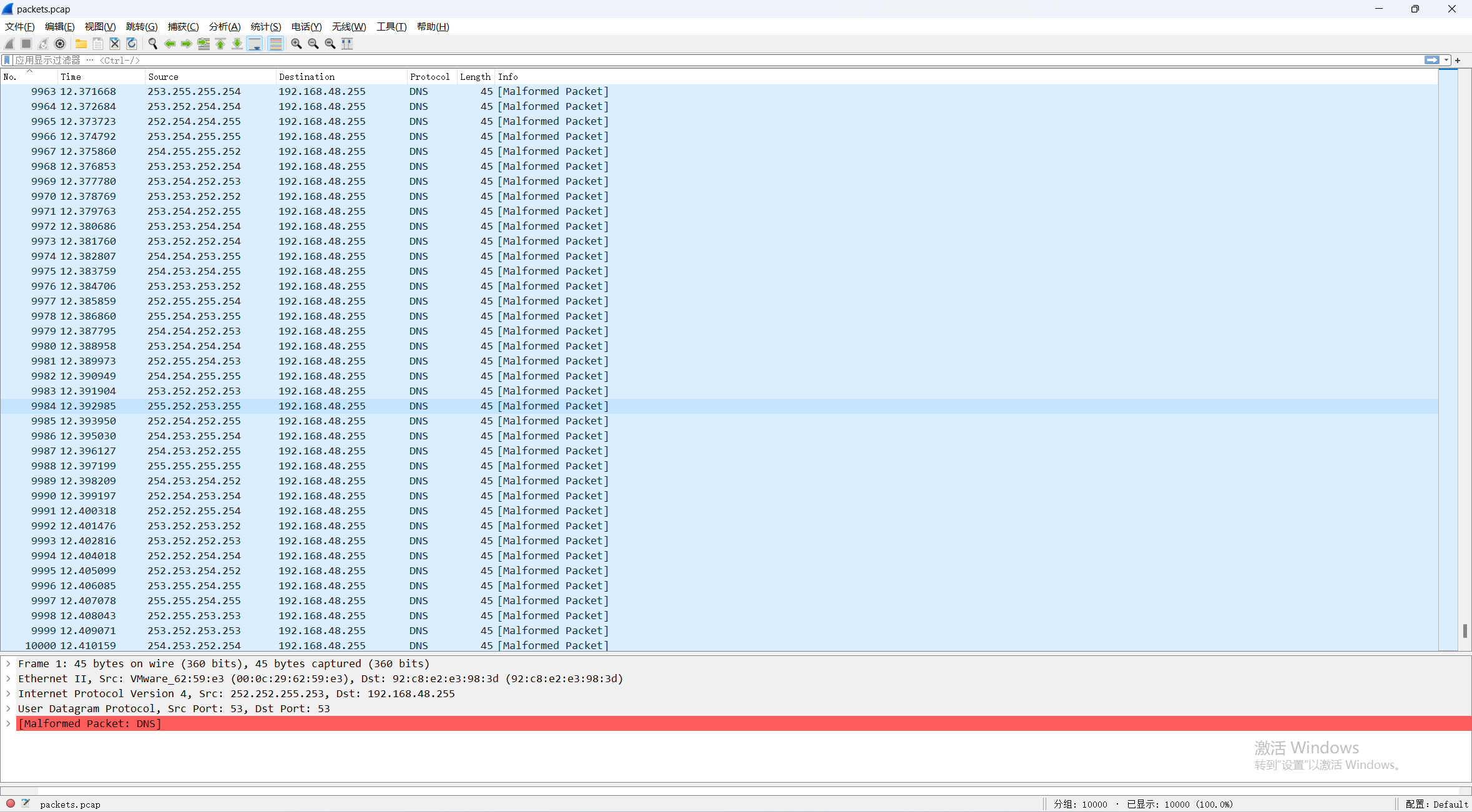Click the close capture file icon
The width and height of the screenshot is (1472, 812).
click(115, 44)
